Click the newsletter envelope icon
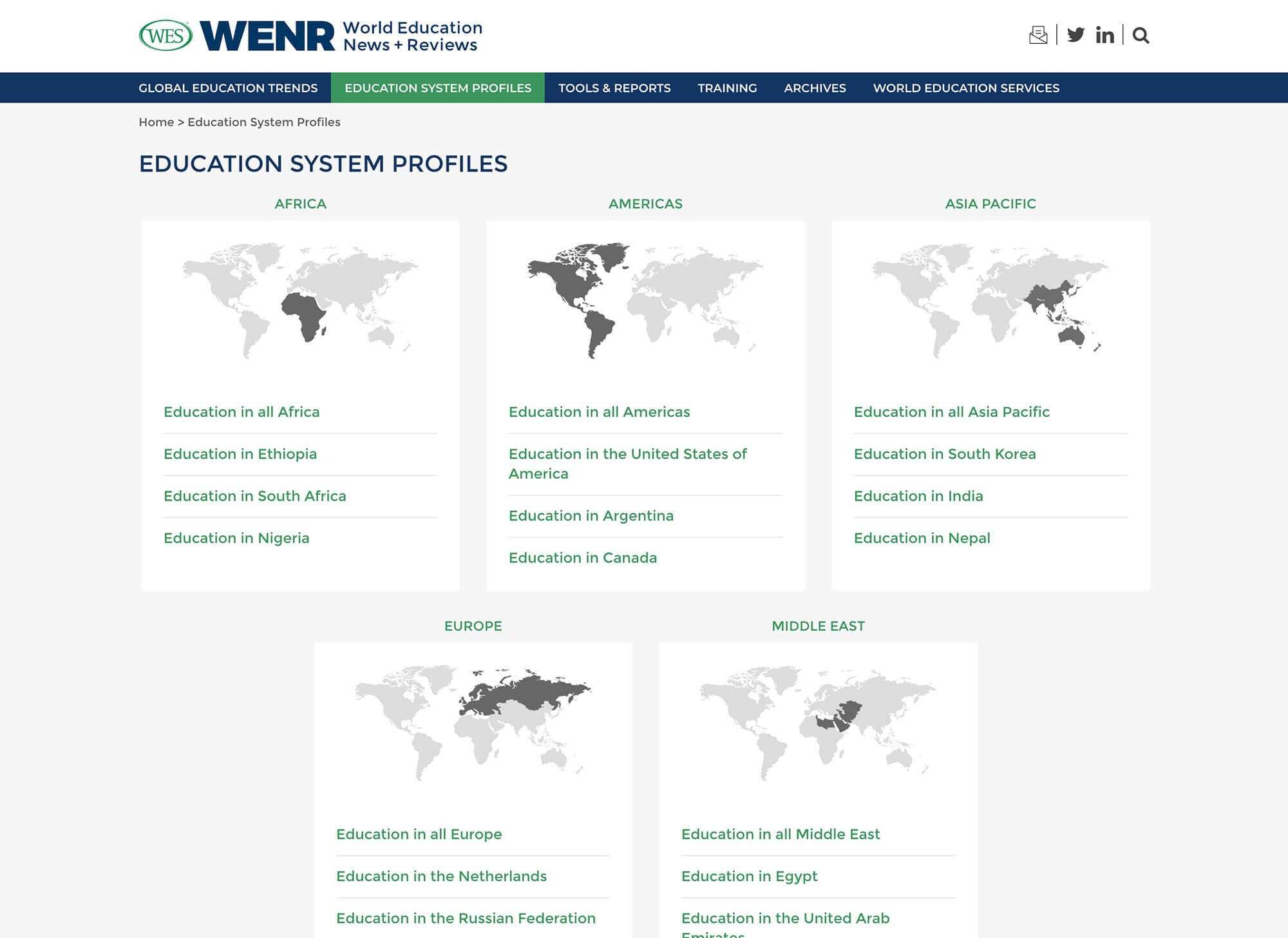 tap(1038, 35)
